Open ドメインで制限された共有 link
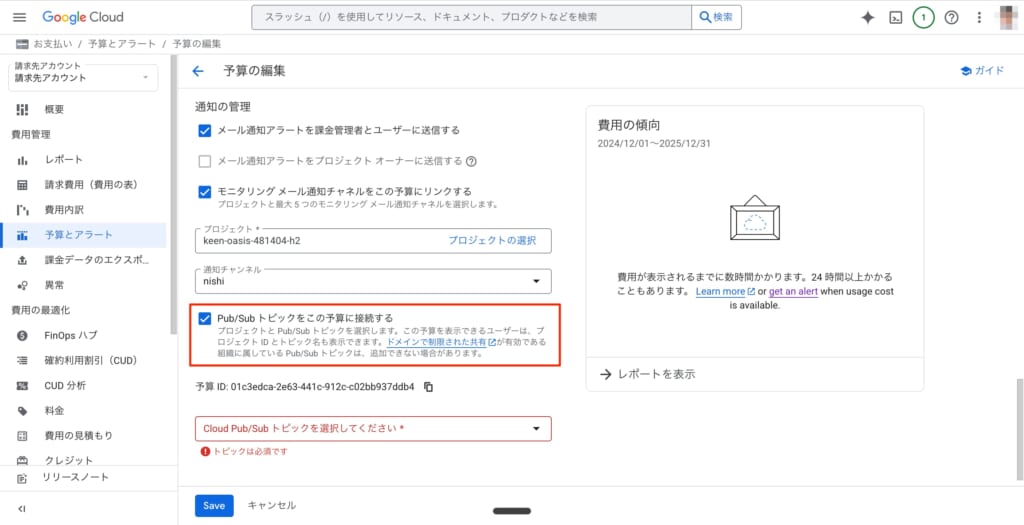The image size is (1024, 525). (441, 342)
